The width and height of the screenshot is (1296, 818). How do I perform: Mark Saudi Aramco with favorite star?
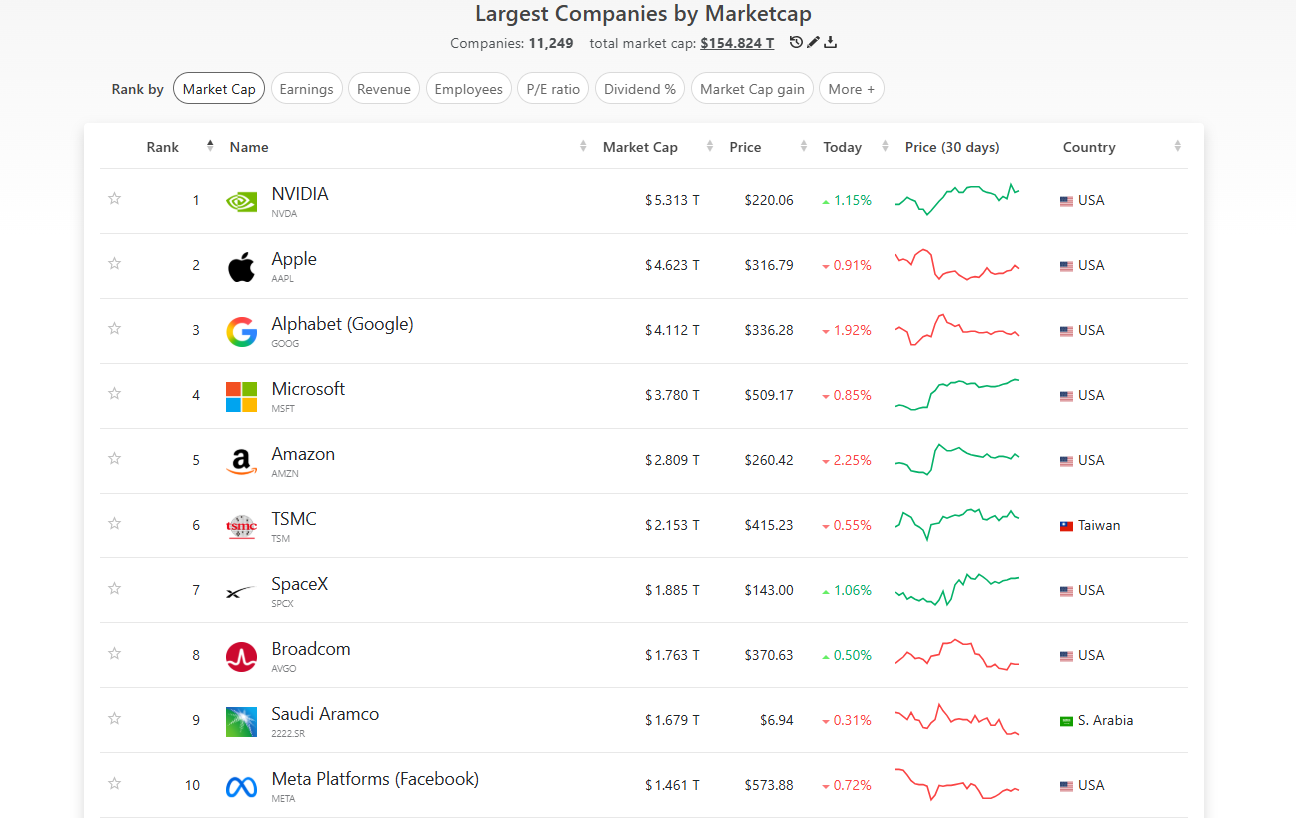114,718
